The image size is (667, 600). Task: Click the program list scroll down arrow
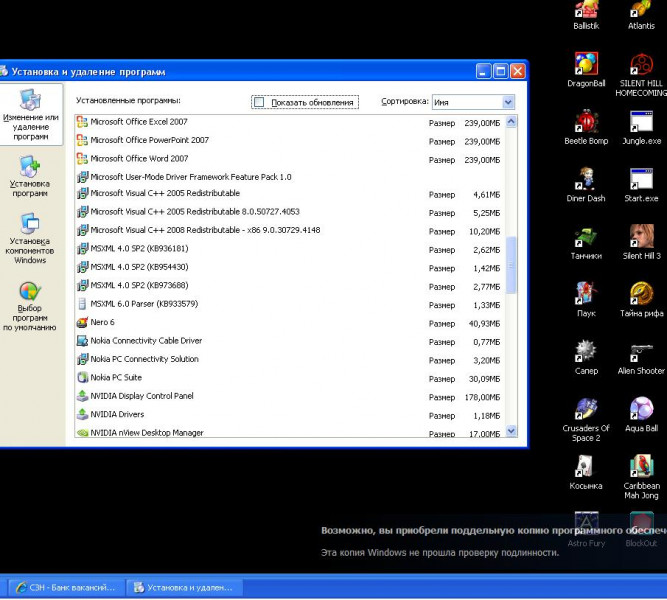tap(511, 431)
